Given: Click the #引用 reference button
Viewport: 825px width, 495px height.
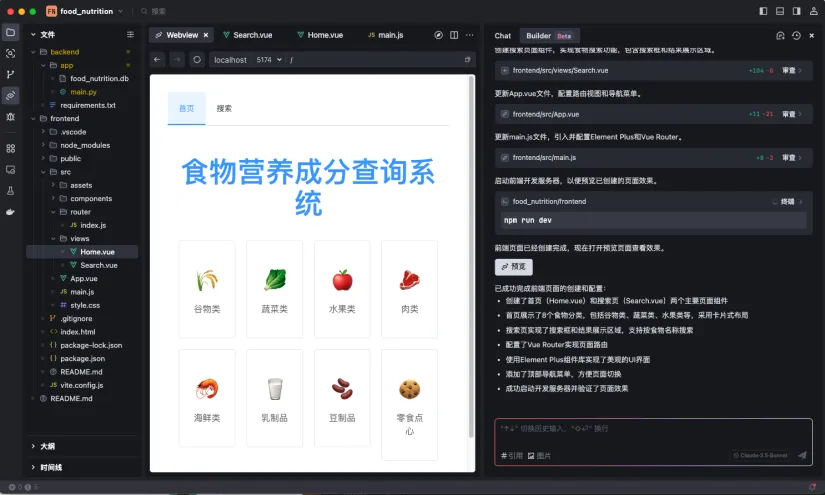Looking at the screenshot, I should pos(512,456).
